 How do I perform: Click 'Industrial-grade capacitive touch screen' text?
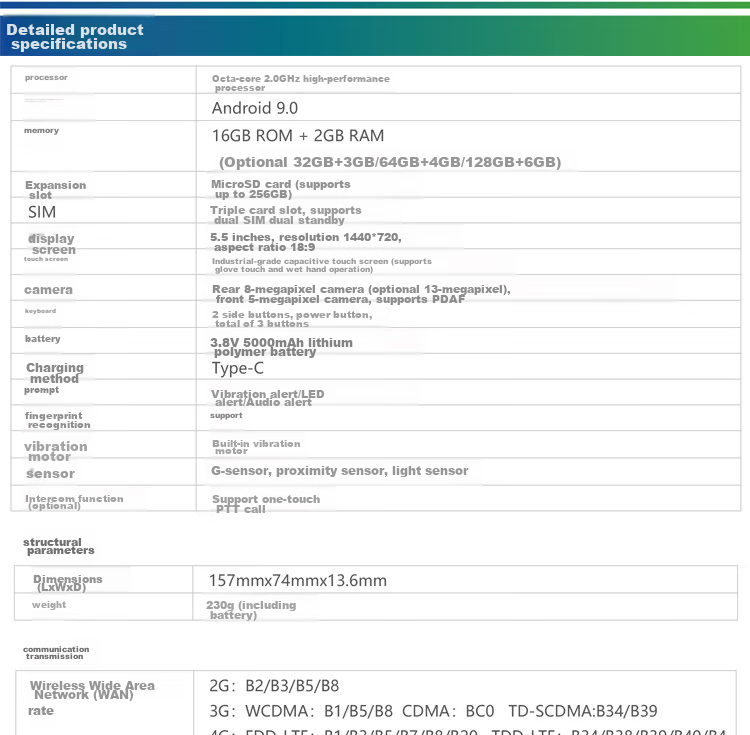click(321, 265)
